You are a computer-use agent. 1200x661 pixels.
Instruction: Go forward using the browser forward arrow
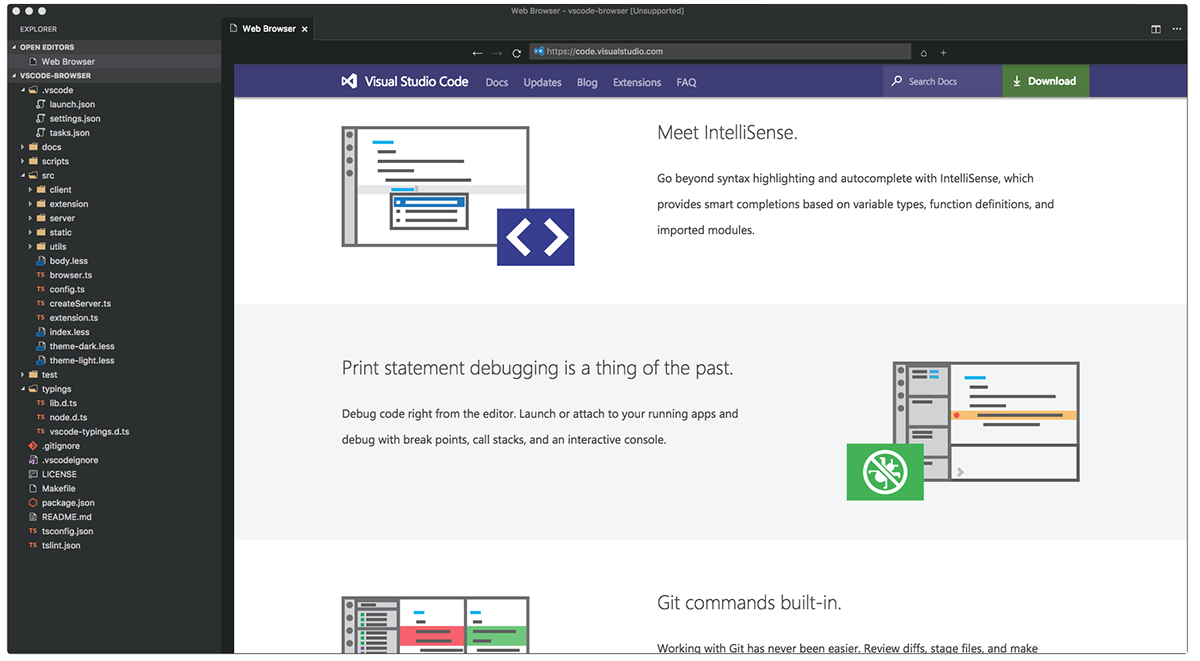[497, 53]
